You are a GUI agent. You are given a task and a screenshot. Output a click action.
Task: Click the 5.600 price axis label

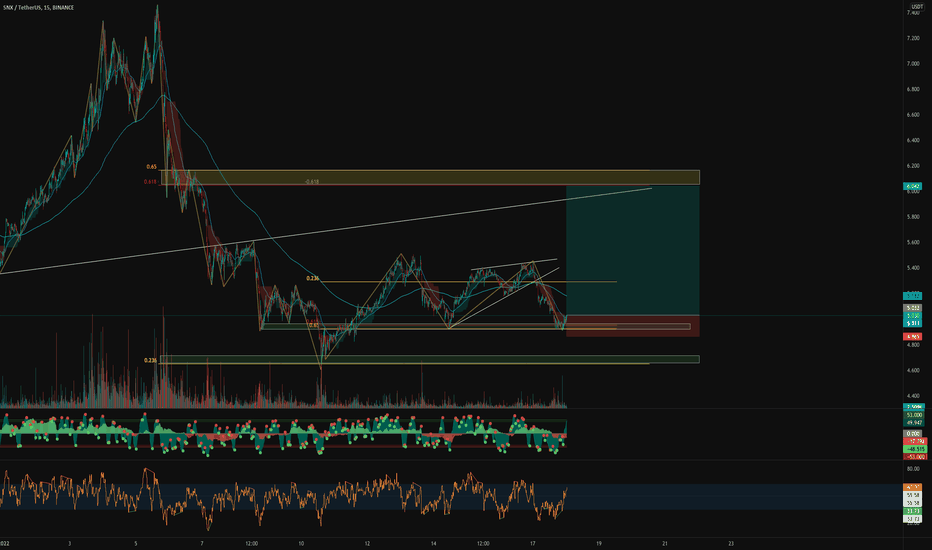913,243
